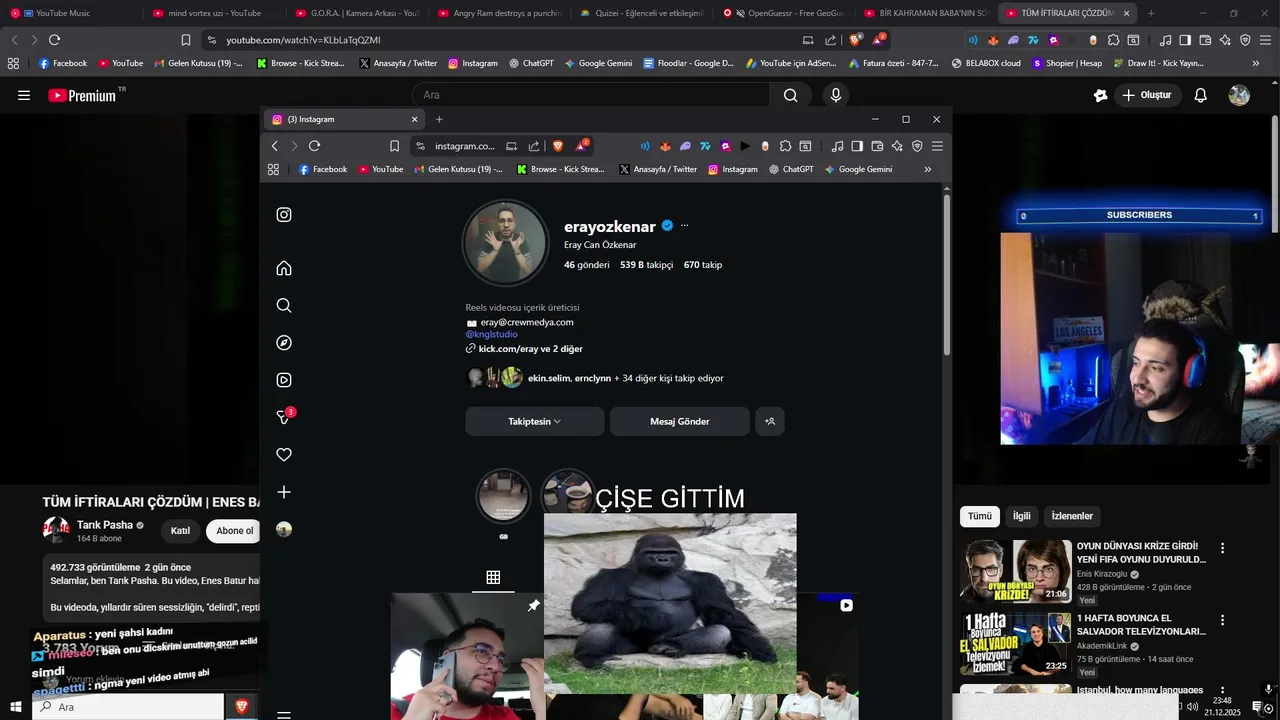Click the YouTube search magnifier button
The width and height of the screenshot is (1280, 720).
coord(791,95)
